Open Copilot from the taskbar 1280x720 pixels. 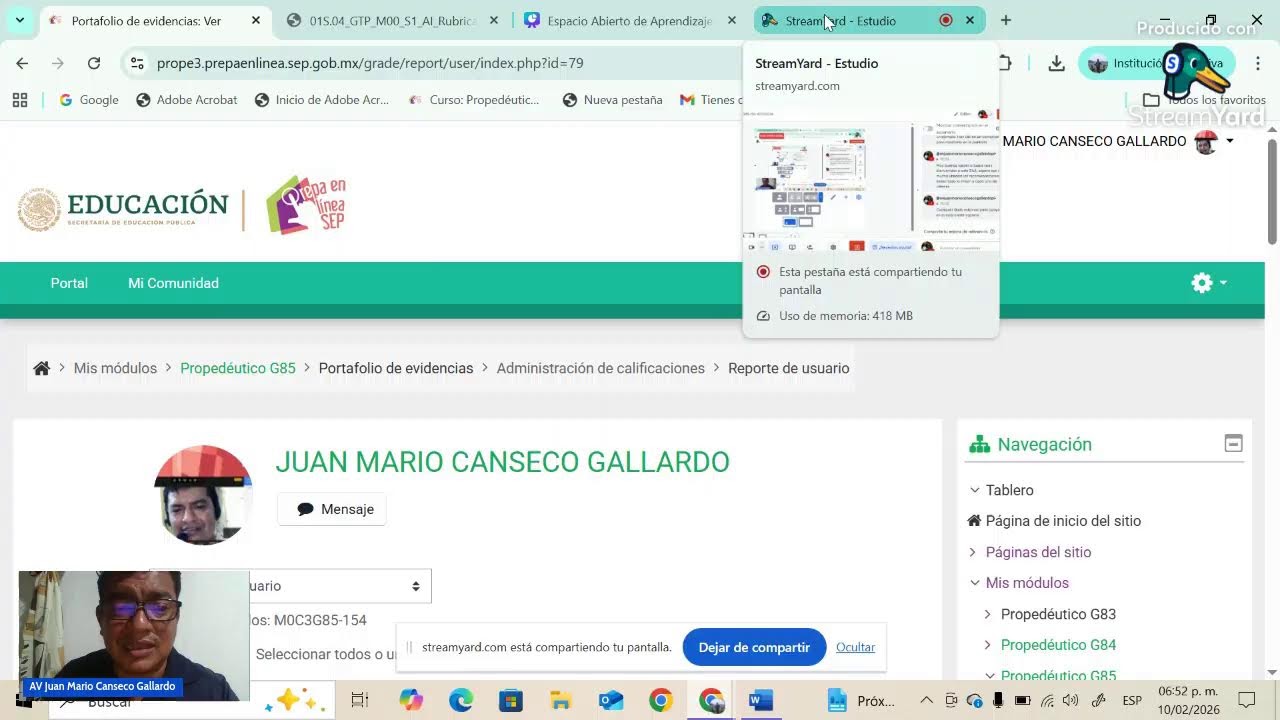[x=411, y=701]
